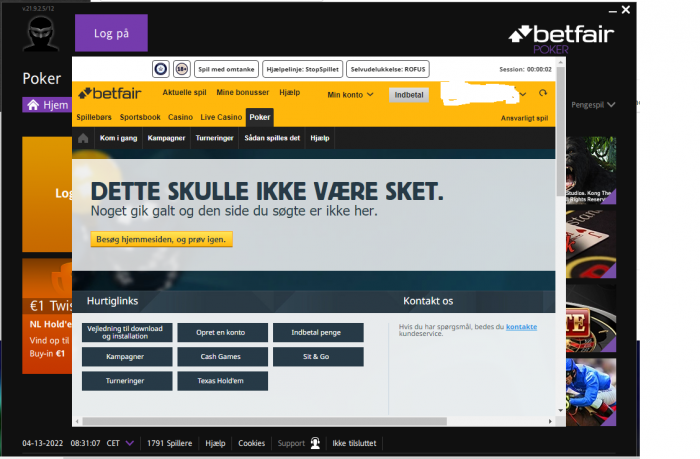The height and width of the screenshot is (459, 700).
Task: Expand the Min konto dropdown
Action: [350, 95]
